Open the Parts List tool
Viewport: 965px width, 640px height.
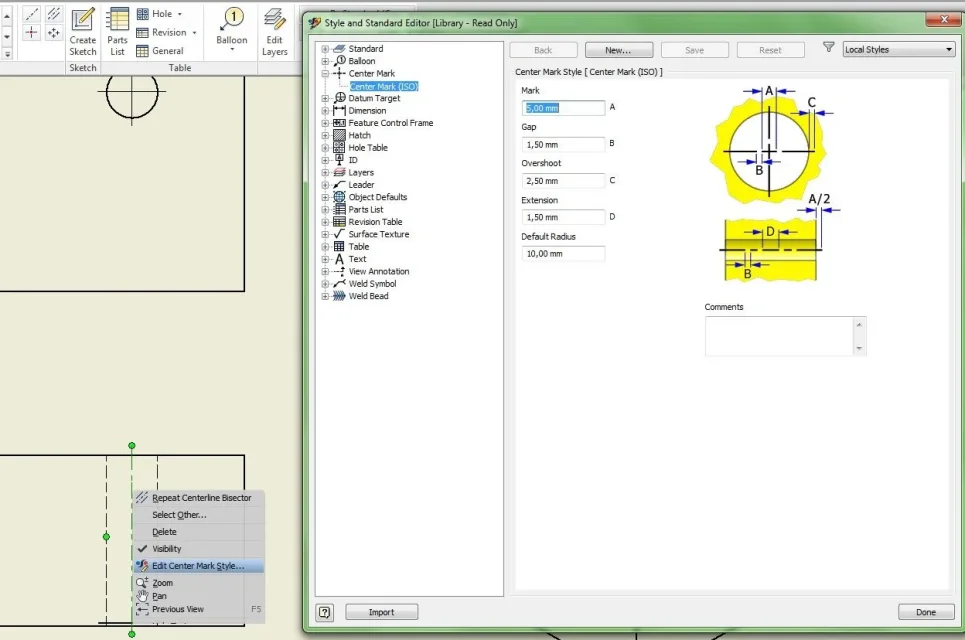point(117,33)
